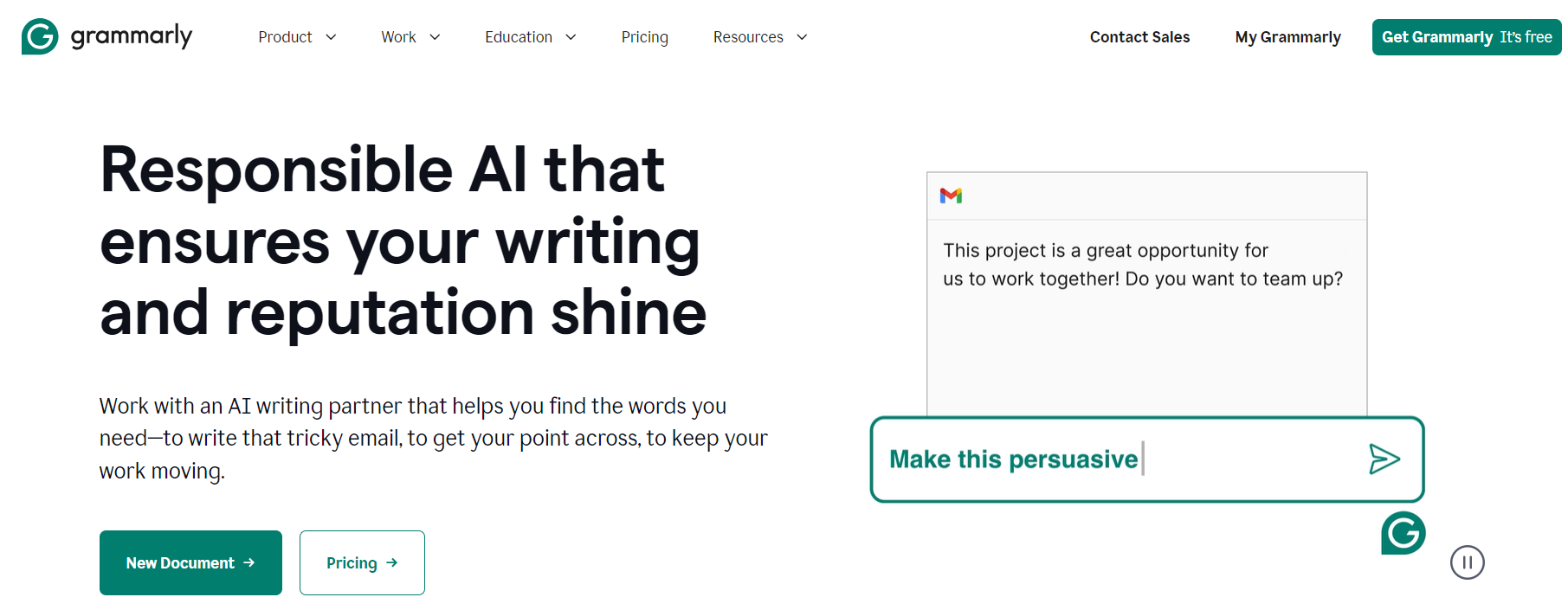Image resolution: width=1568 pixels, height=610 pixels.
Task: Click the Get Grammarly It's free button
Action: [1466, 37]
